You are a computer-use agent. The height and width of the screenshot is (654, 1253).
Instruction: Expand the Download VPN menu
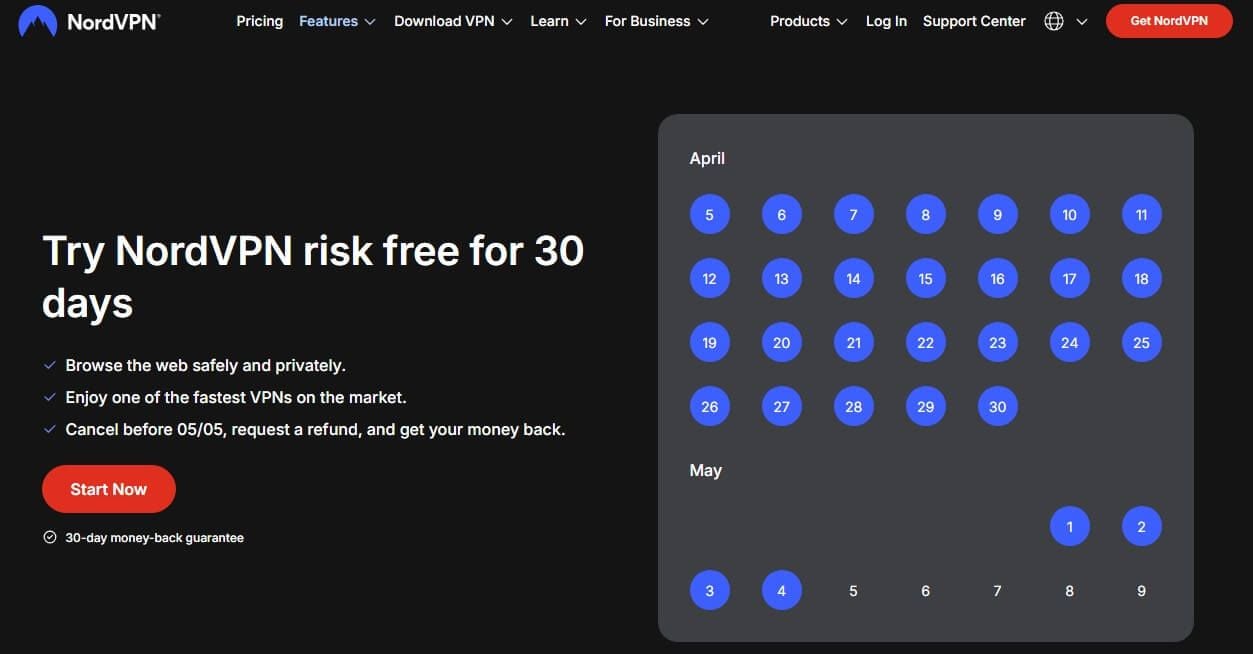pos(453,21)
